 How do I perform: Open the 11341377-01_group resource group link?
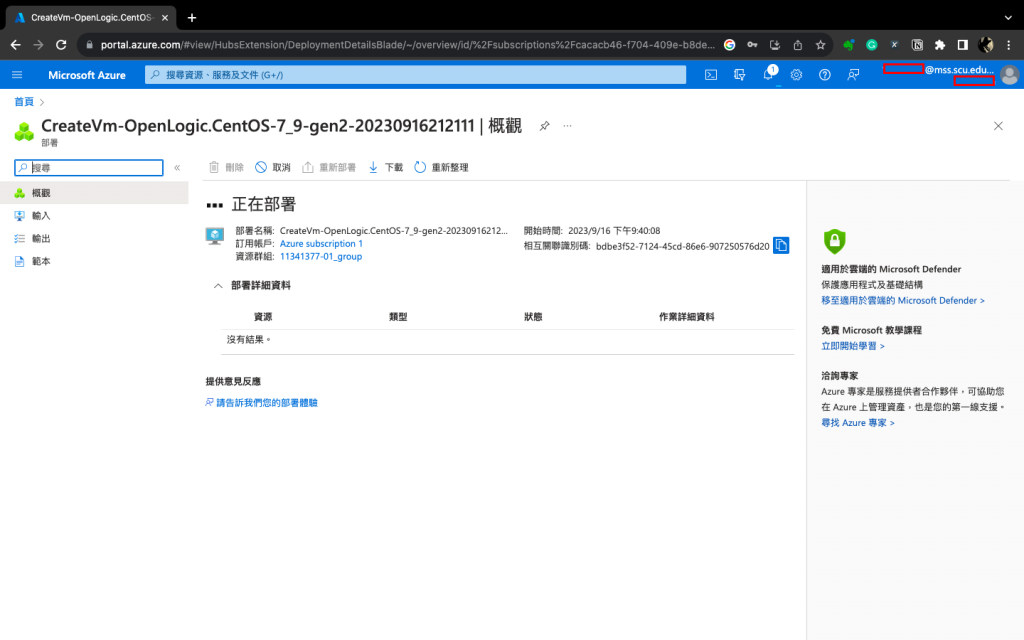[321, 257]
